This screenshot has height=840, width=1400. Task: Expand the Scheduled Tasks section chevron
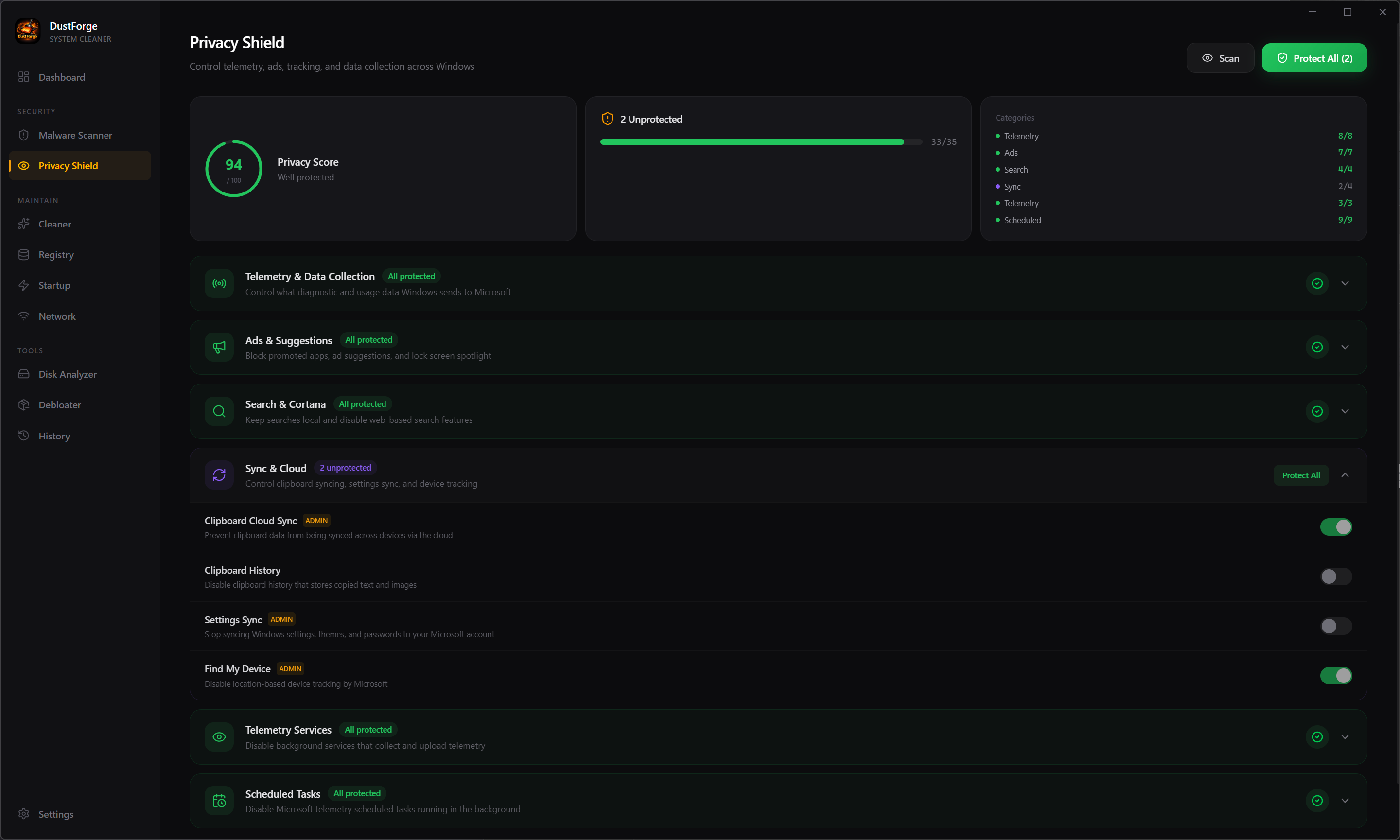(1345, 800)
